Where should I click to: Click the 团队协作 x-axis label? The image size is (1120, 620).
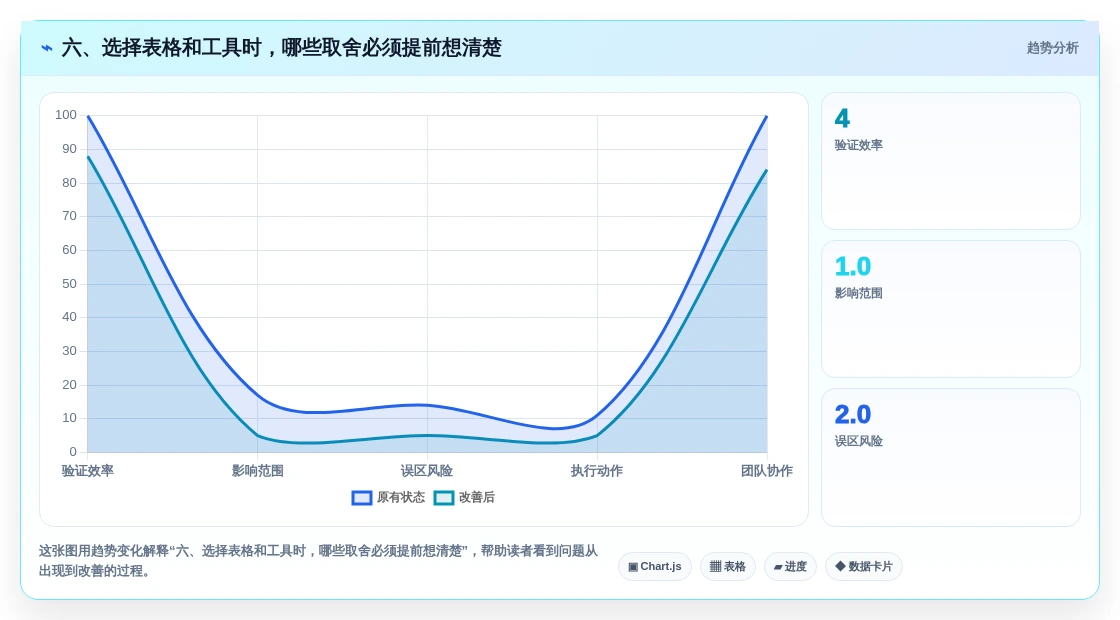pyautogui.click(x=766, y=471)
